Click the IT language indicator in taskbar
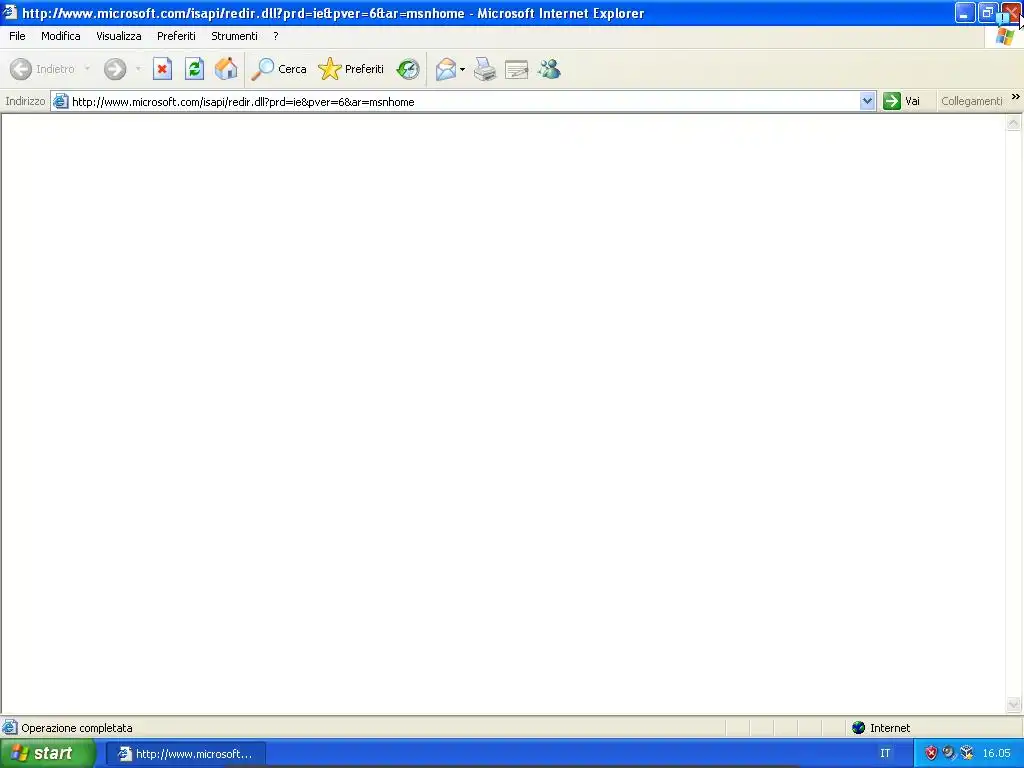The width and height of the screenshot is (1024, 768). coord(885,753)
